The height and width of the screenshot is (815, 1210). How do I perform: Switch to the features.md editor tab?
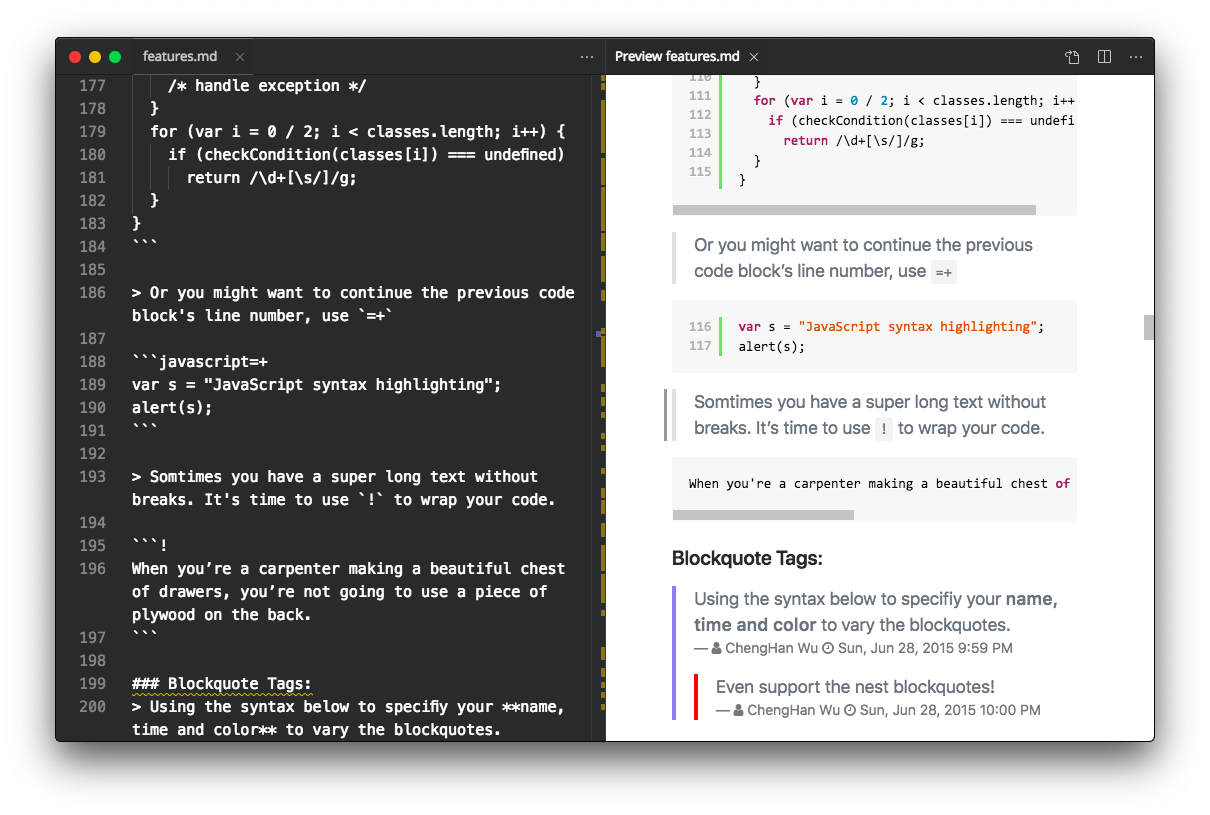180,57
